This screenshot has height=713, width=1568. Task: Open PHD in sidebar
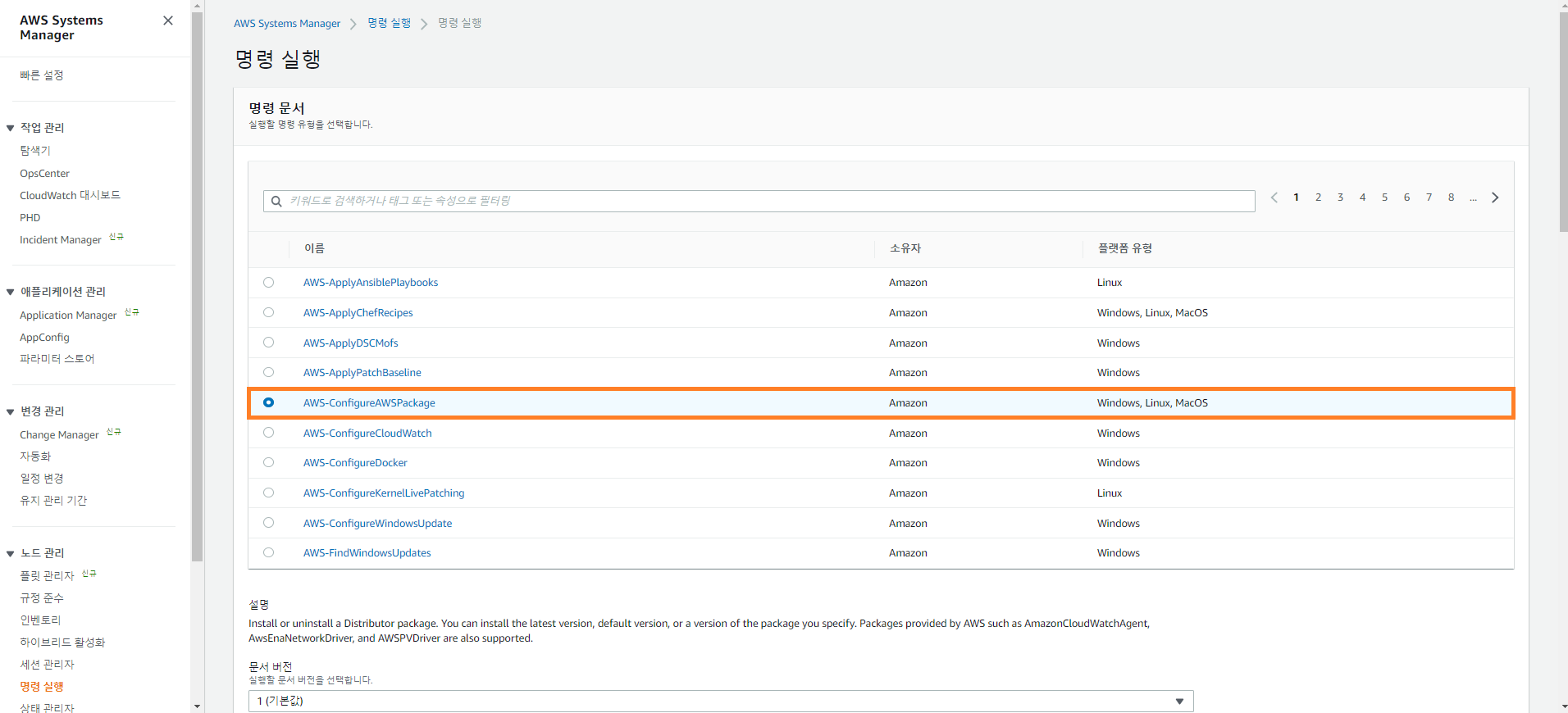point(30,218)
